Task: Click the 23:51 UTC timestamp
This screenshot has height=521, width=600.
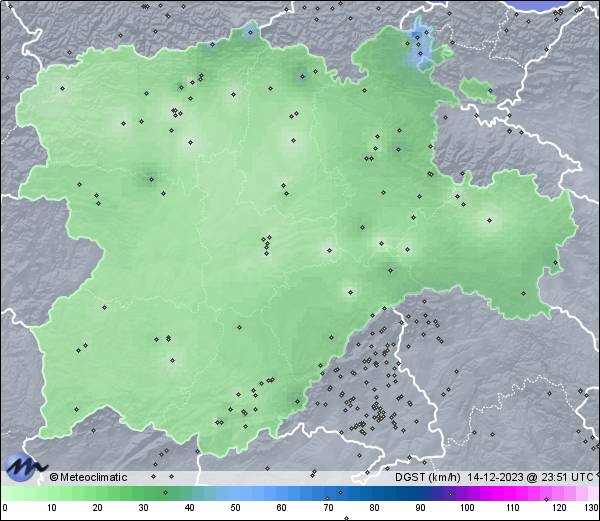Action: point(565,477)
